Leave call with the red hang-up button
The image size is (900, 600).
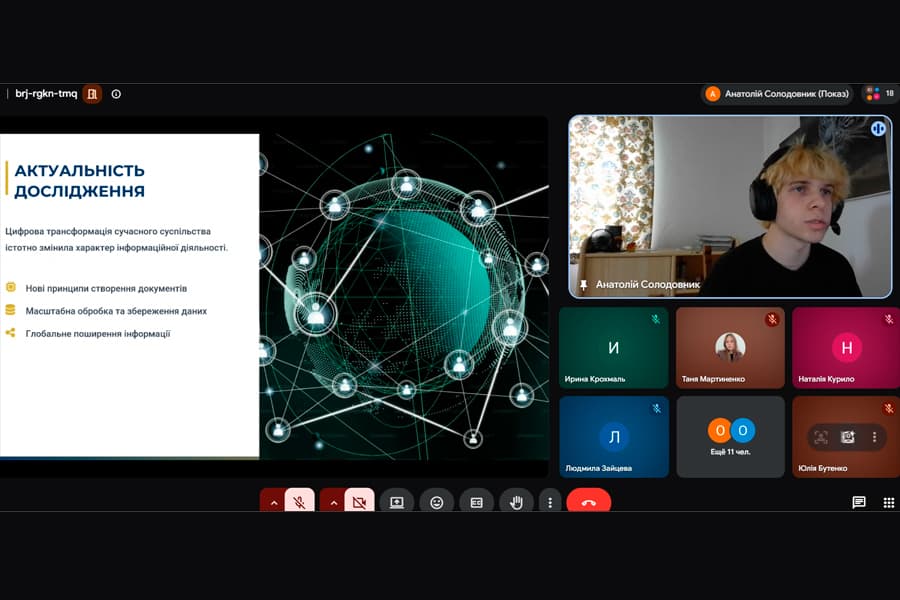point(588,502)
